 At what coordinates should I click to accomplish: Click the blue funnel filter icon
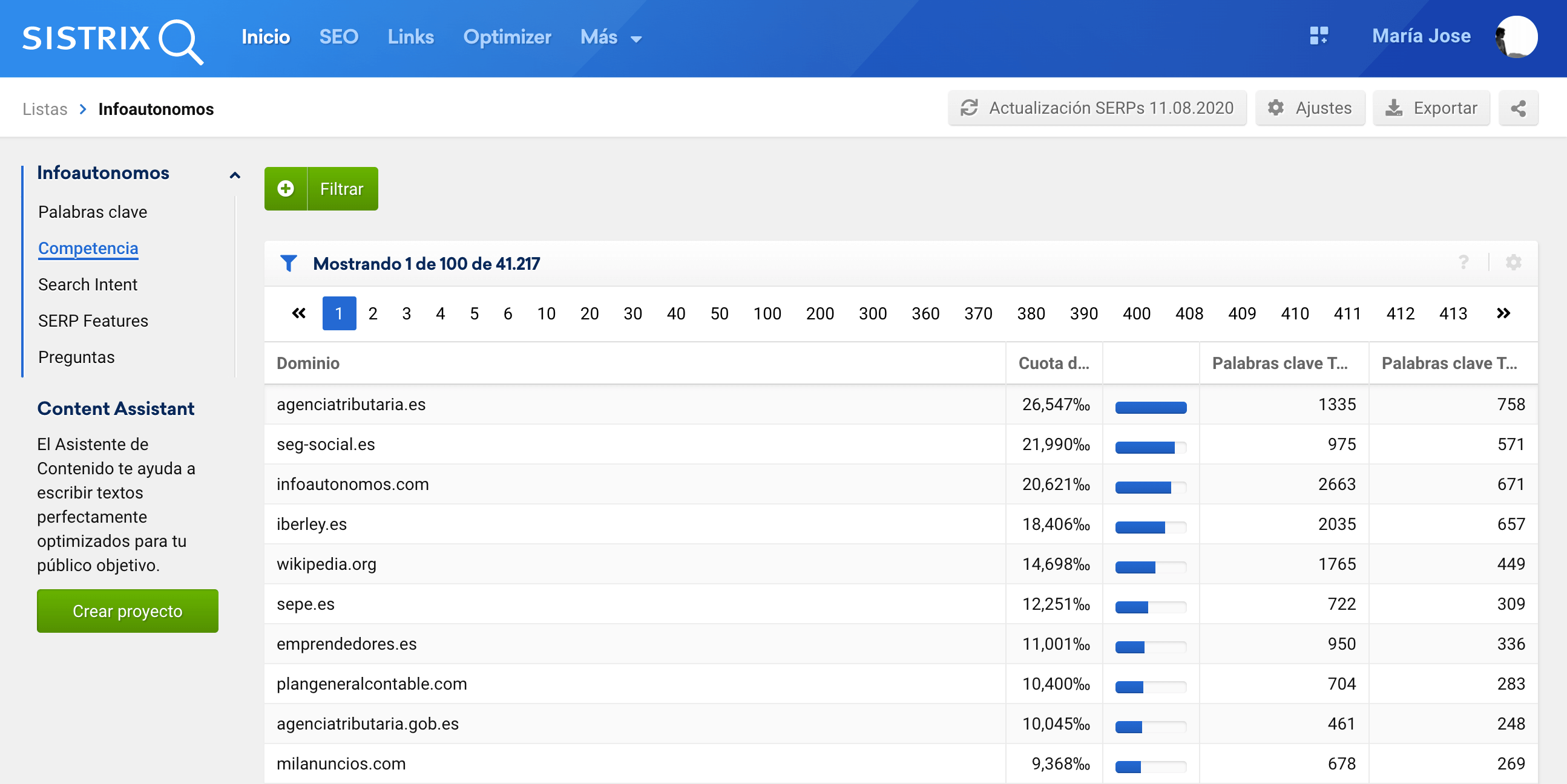289,263
